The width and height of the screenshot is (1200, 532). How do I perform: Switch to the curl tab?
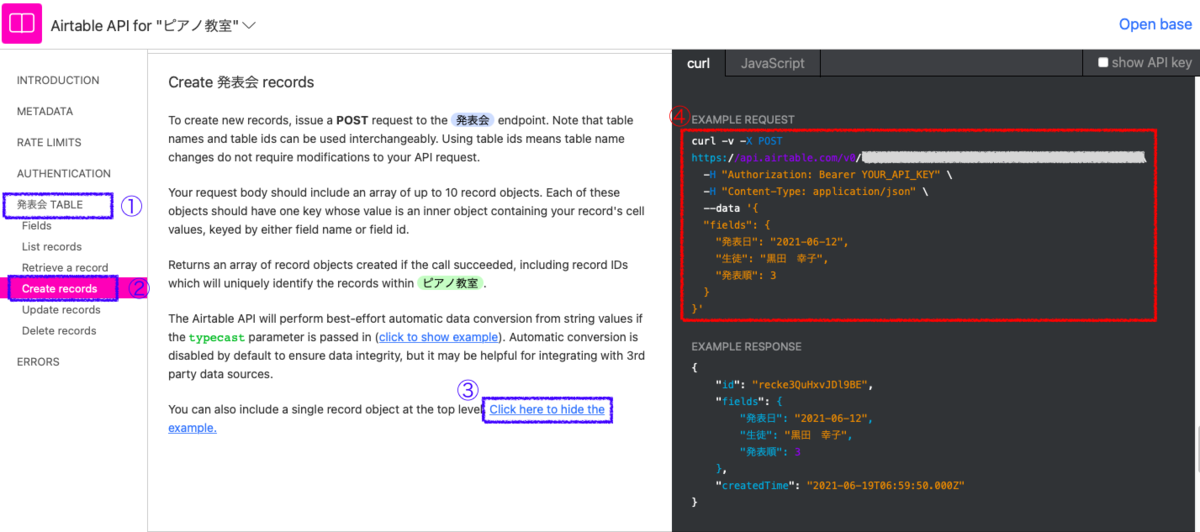click(x=699, y=63)
